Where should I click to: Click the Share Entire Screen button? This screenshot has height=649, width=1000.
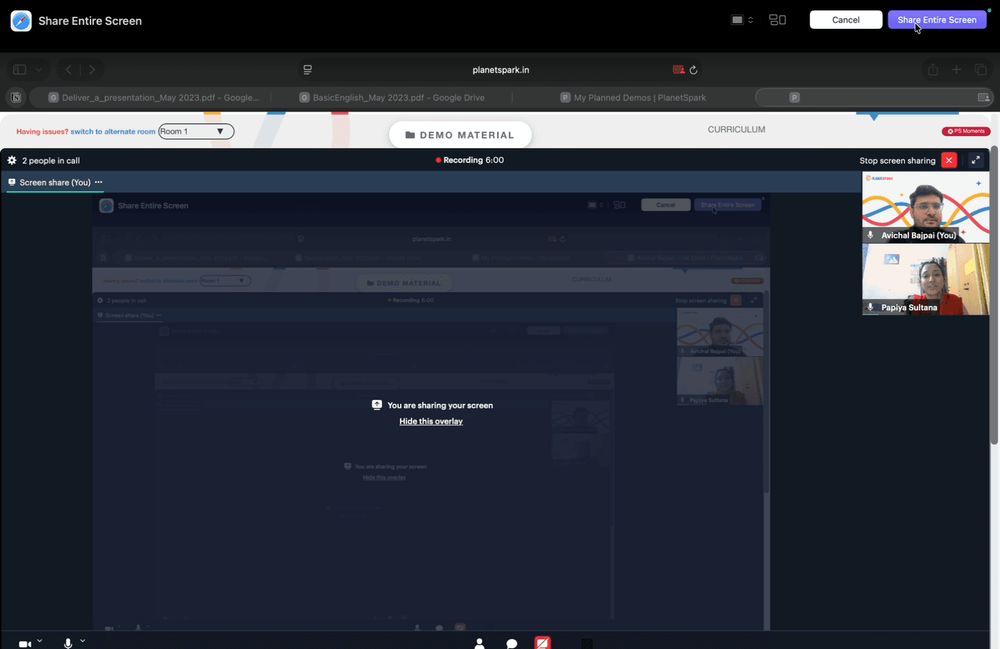point(937,20)
